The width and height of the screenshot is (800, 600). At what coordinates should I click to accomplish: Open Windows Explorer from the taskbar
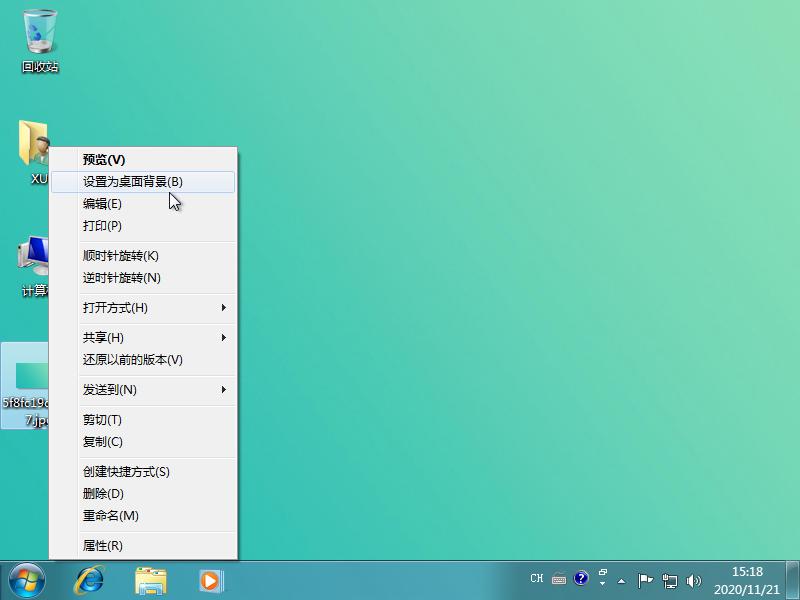click(150, 578)
